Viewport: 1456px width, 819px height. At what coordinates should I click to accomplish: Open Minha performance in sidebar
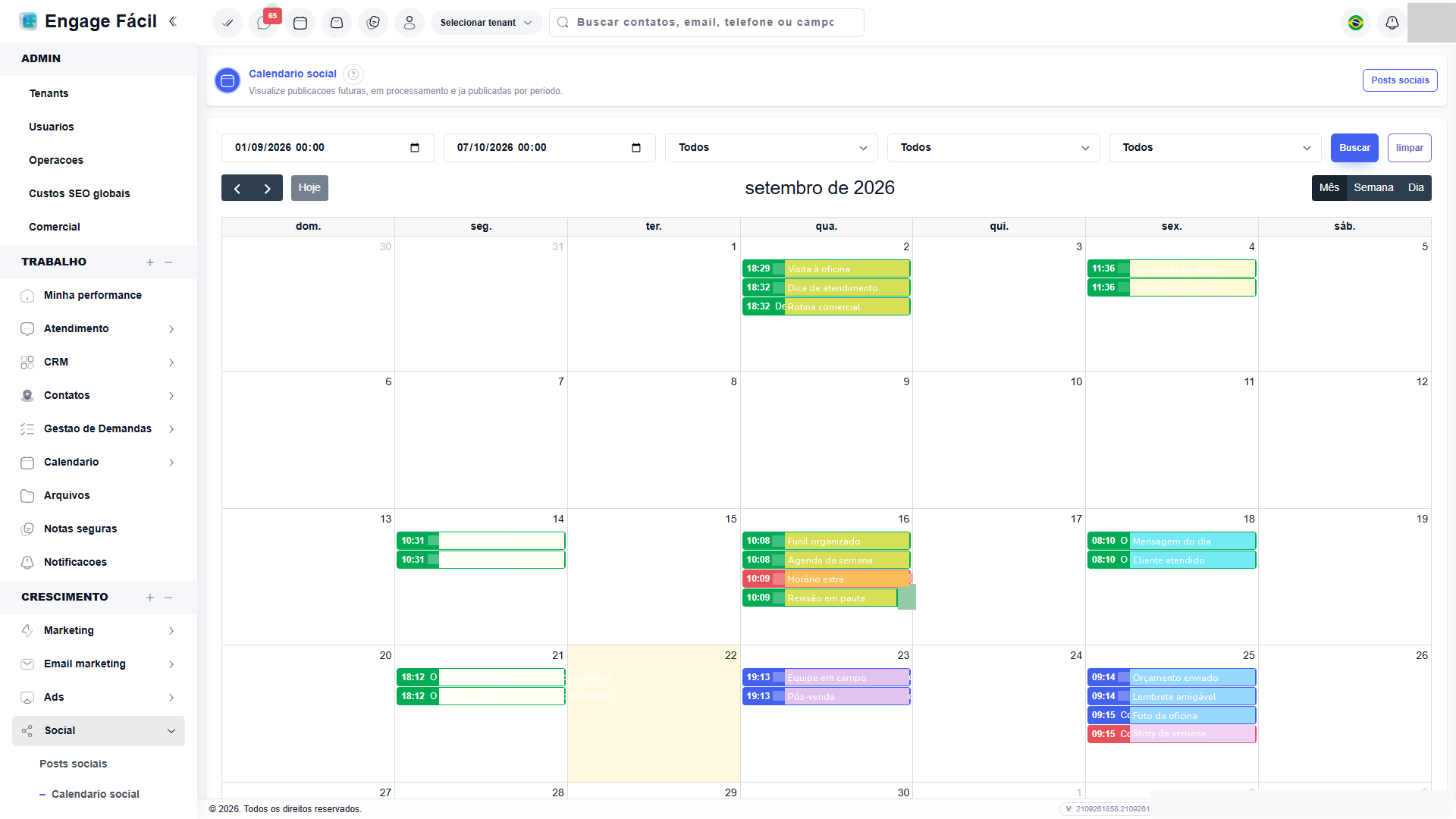click(x=93, y=296)
